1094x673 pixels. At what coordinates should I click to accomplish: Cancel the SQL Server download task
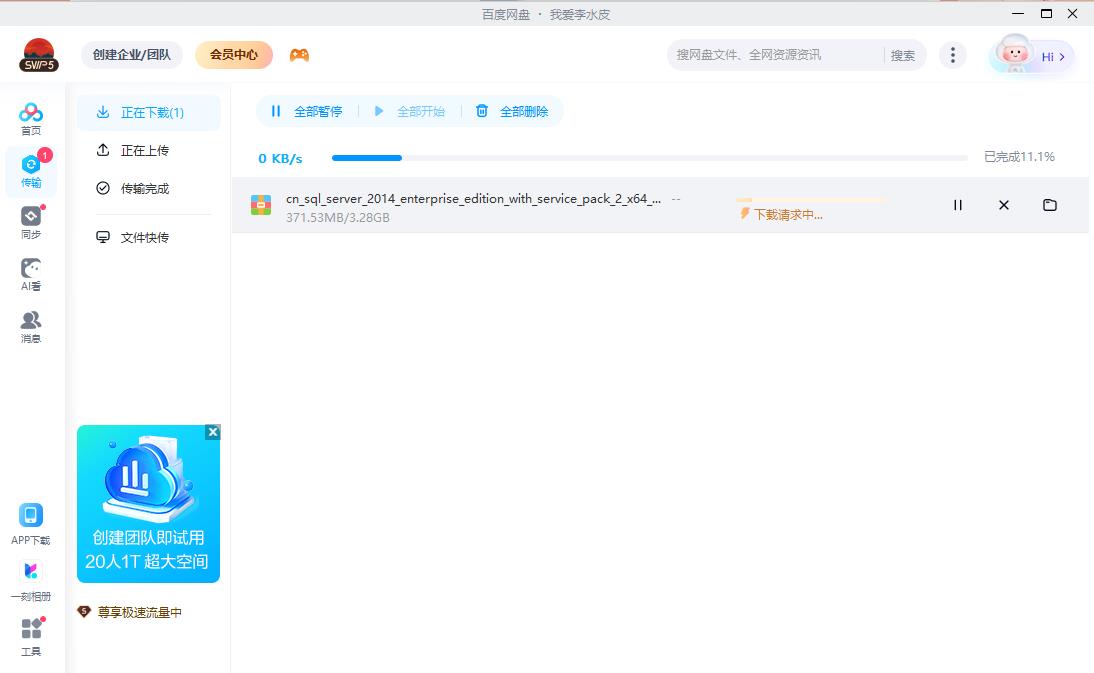pyautogui.click(x=1003, y=205)
